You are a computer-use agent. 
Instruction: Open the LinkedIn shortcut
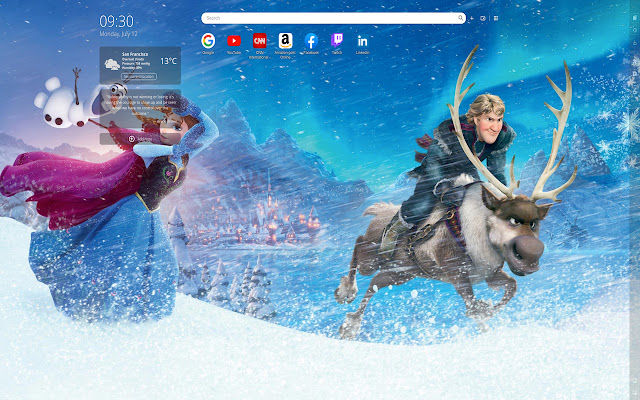pyautogui.click(x=362, y=41)
